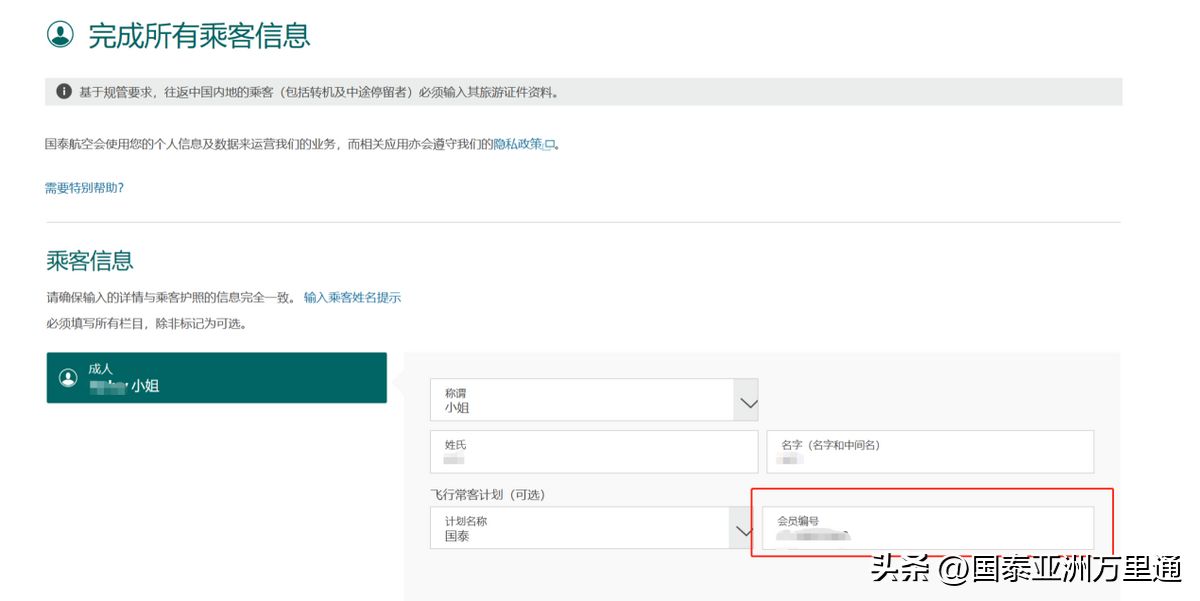The width and height of the screenshot is (1200, 601).
Task: Focus the 姓氏 surname input field
Action: coord(593,452)
